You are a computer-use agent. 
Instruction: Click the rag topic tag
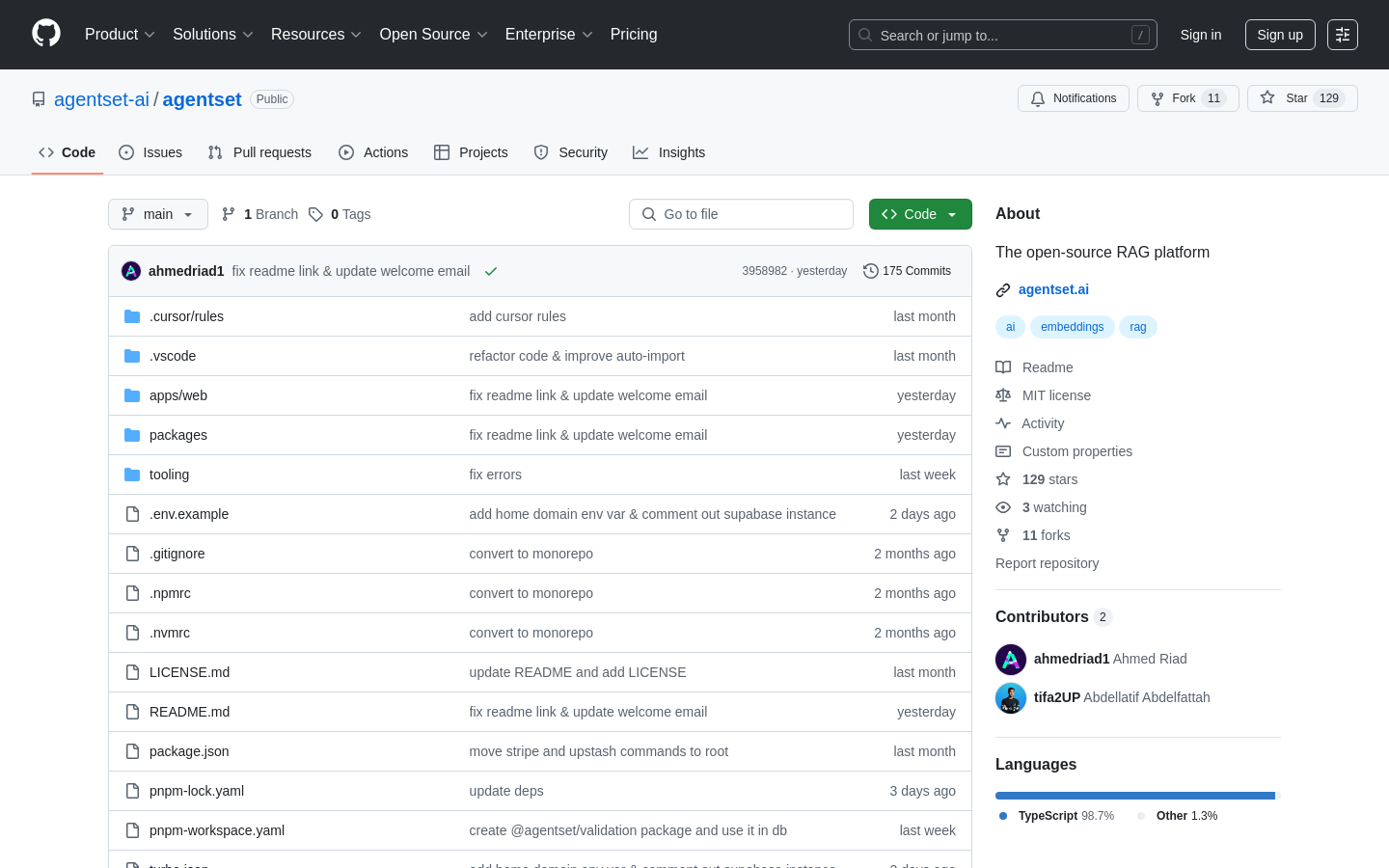point(1138,327)
